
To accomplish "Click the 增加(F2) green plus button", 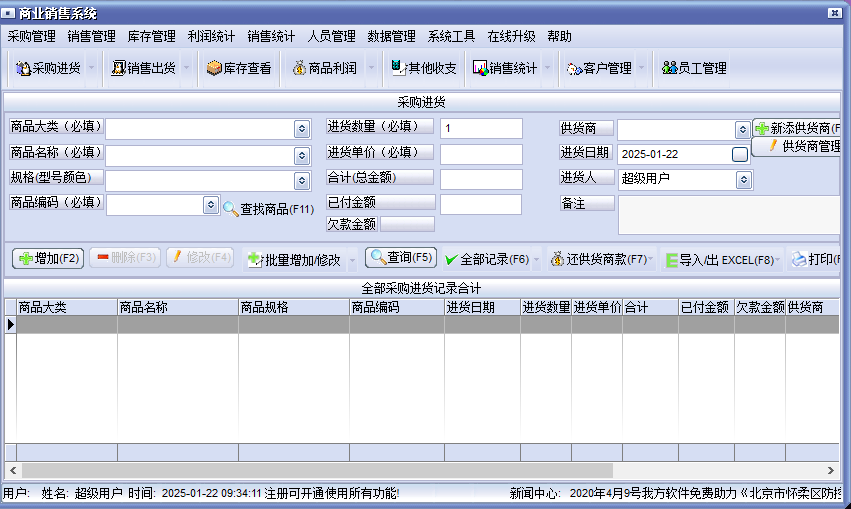I will pyautogui.click(x=48, y=258).
